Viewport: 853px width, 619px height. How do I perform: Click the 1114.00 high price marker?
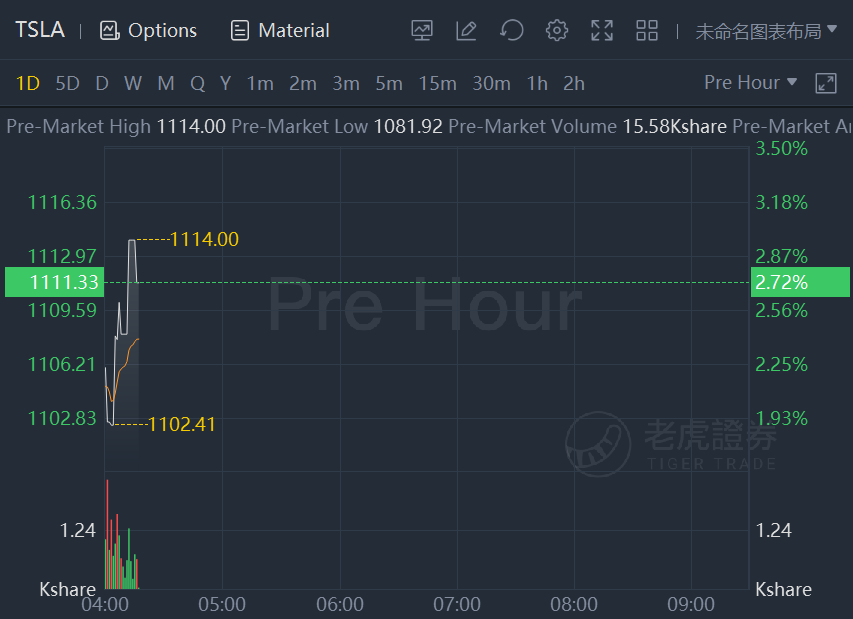204,239
